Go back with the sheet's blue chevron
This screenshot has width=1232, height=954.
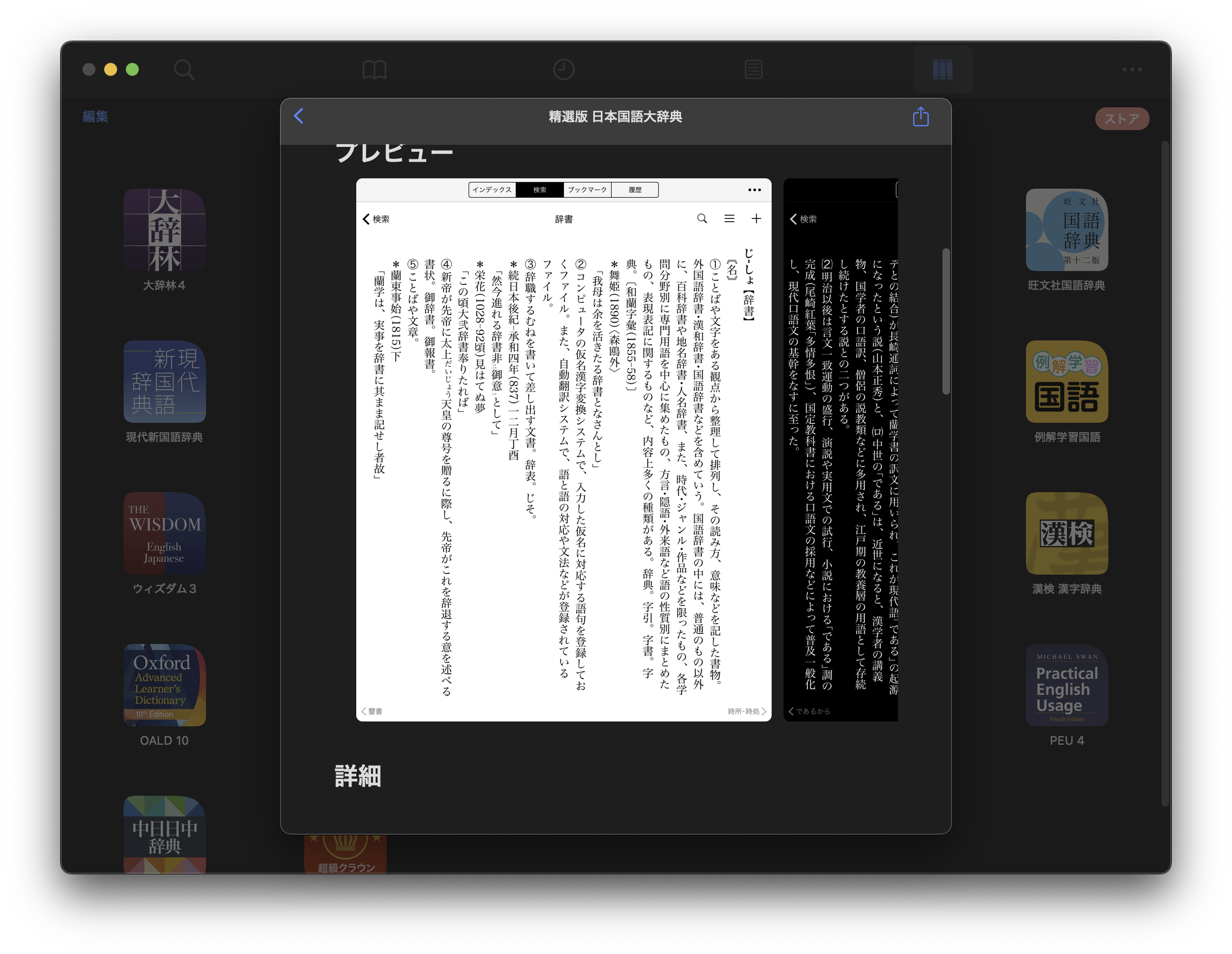299,116
